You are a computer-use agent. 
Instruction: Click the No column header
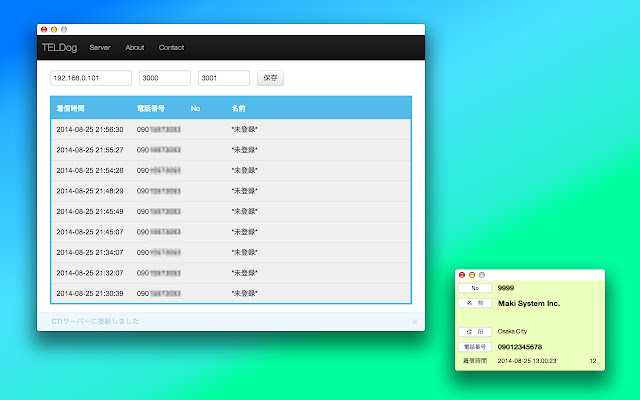(195, 109)
